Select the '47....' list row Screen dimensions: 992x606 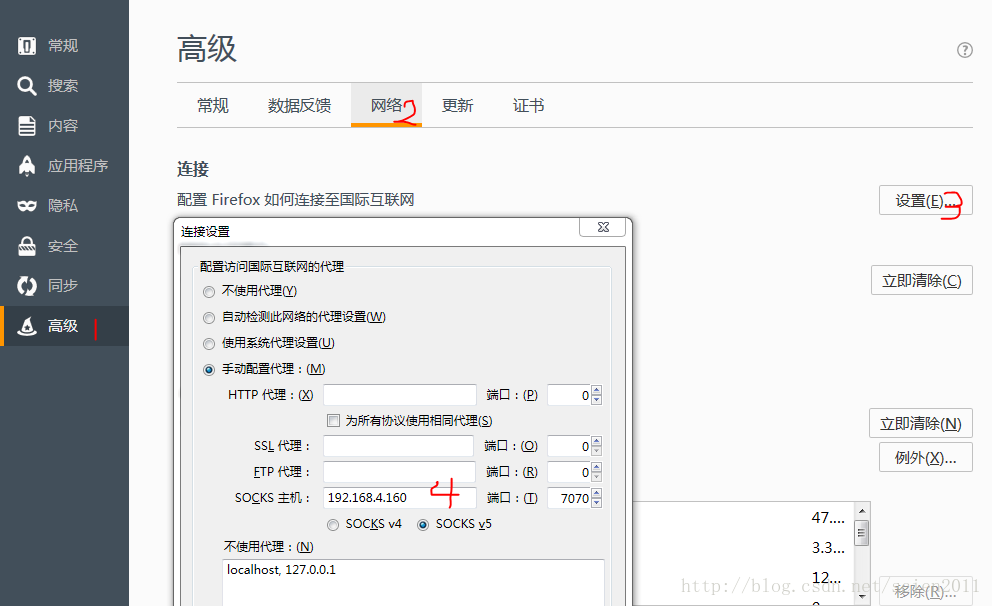point(743,518)
